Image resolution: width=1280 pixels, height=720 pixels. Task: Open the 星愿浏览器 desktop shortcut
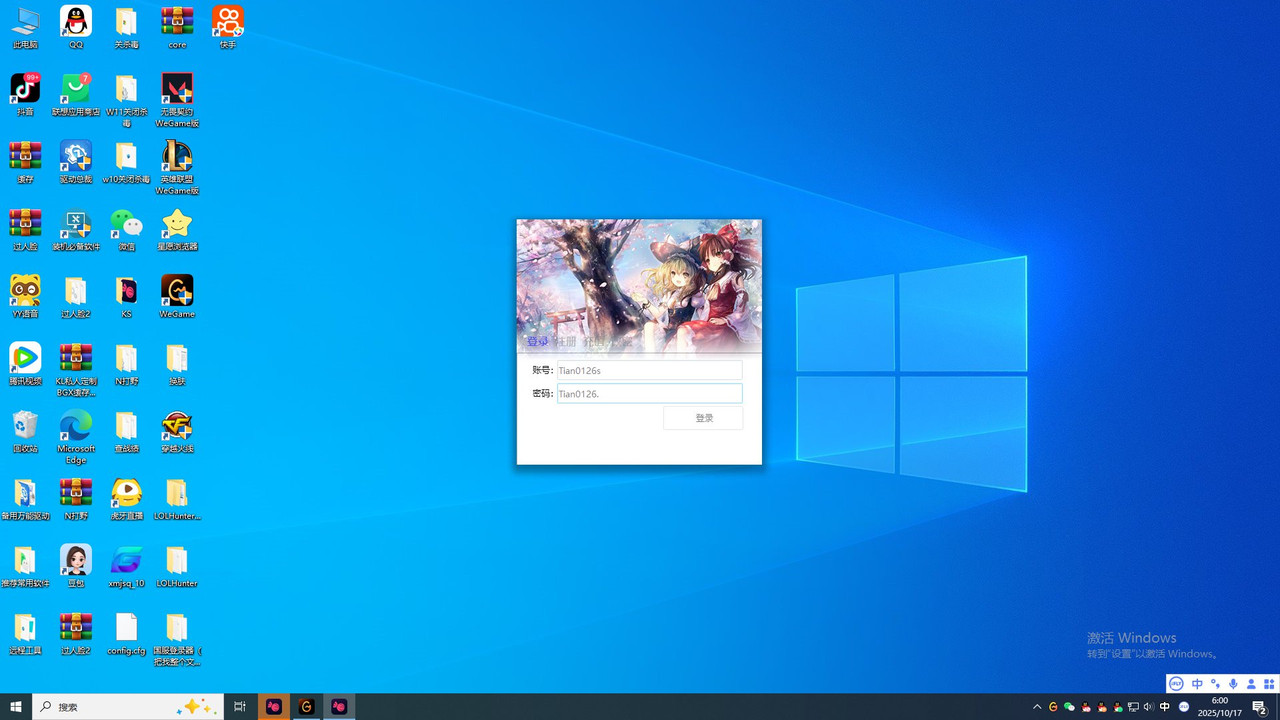[x=177, y=229]
